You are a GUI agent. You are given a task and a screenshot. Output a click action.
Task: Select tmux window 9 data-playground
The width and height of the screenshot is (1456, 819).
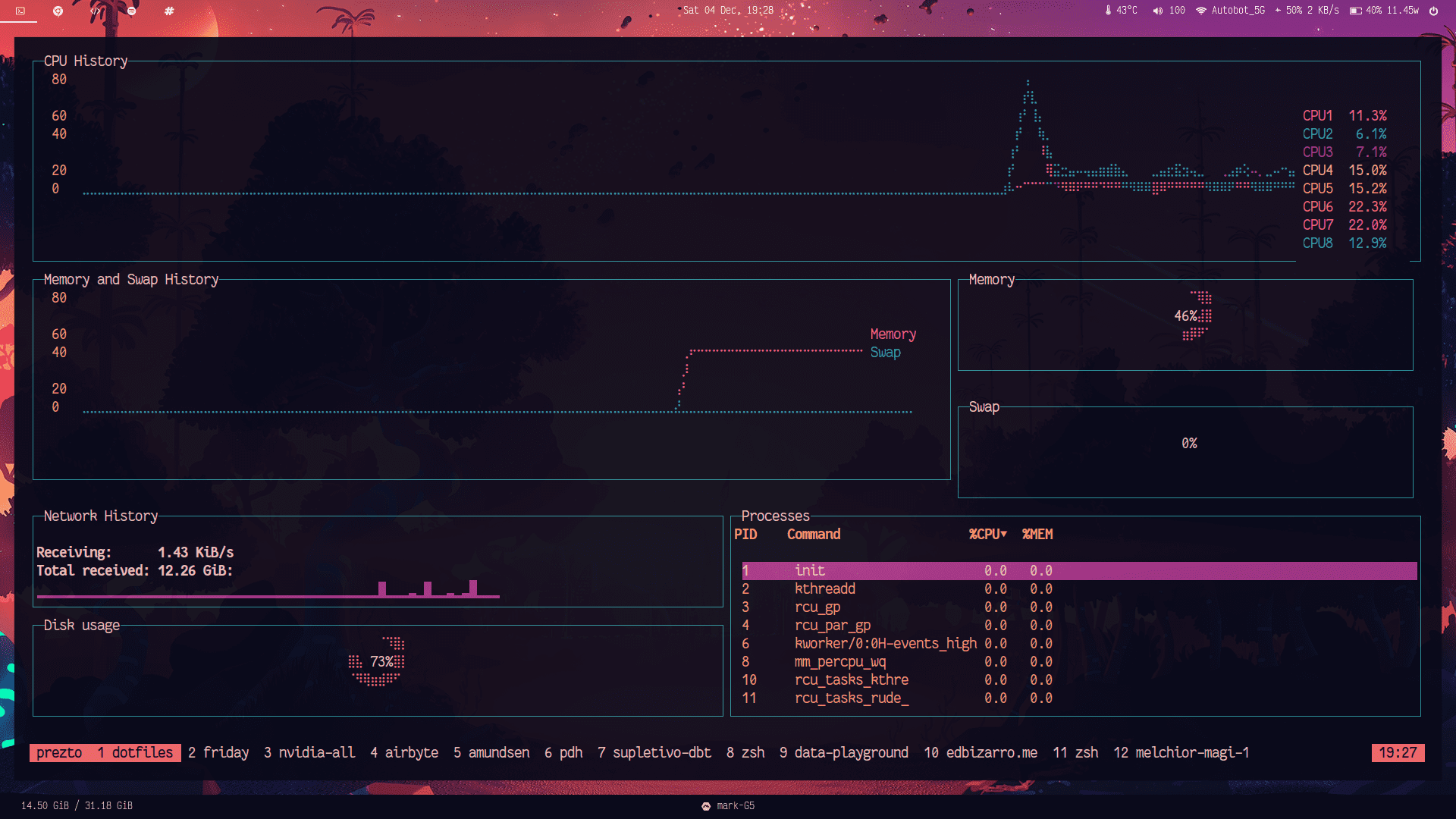click(843, 752)
